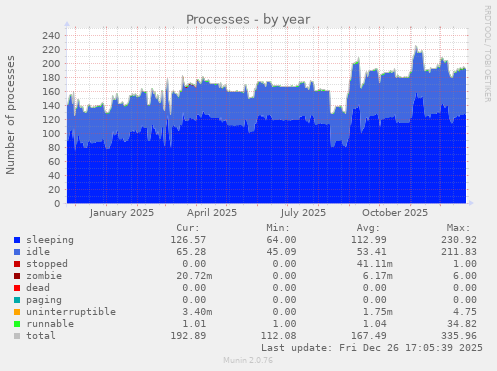Image resolution: width=497 pixels, height=371 pixels.
Task: Click the y-axis label 240
Action: point(51,36)
